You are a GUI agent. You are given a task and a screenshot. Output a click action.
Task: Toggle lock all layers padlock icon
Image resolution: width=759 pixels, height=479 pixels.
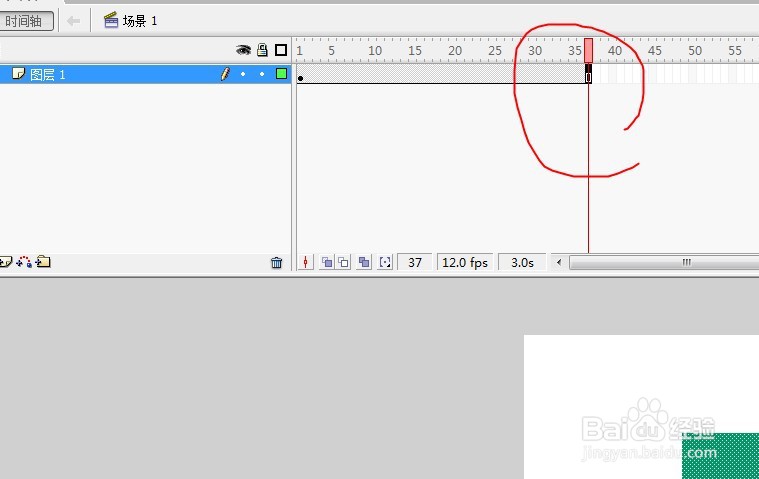[262, 49]
